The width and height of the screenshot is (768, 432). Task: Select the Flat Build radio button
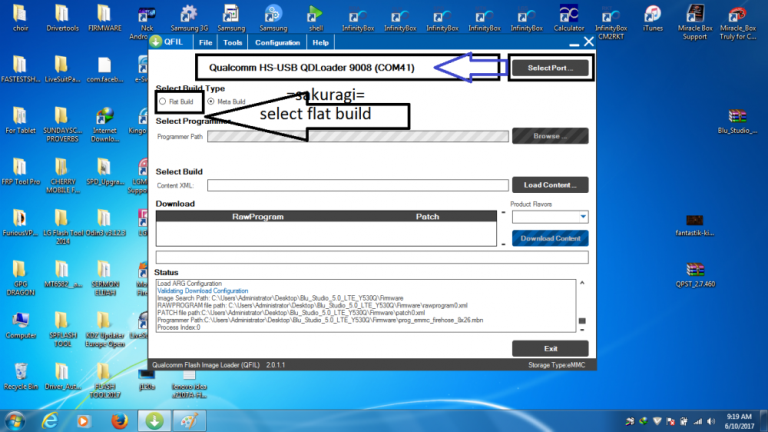point(163,102)
